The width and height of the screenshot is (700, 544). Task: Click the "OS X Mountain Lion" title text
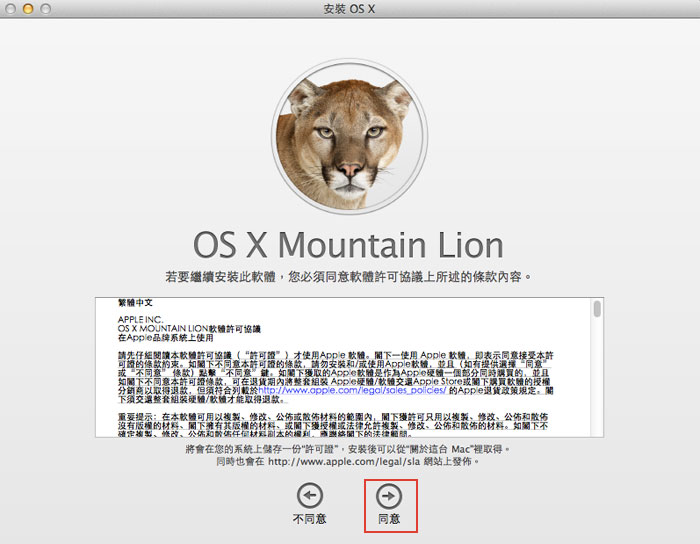tap(348, 245)
